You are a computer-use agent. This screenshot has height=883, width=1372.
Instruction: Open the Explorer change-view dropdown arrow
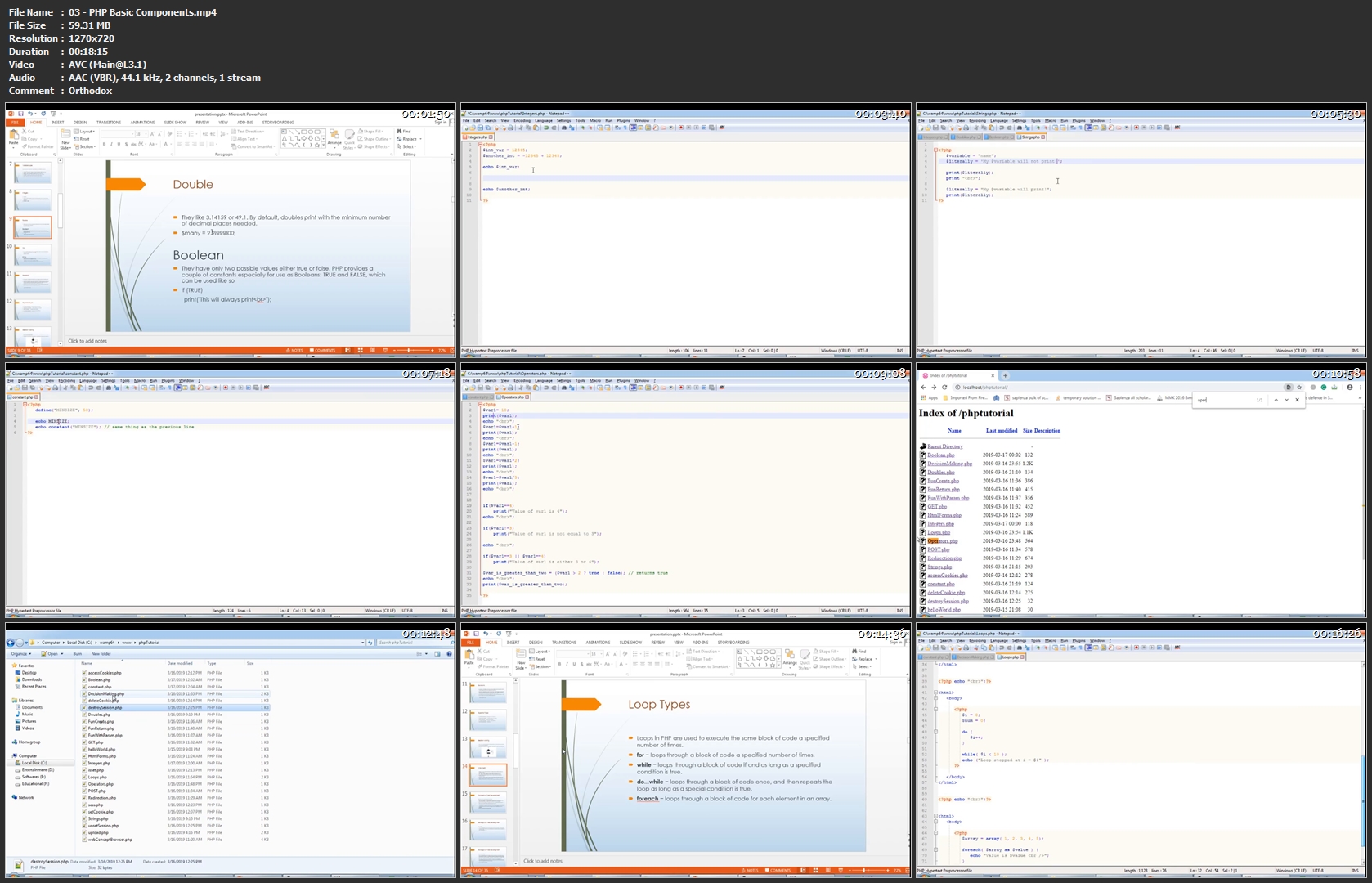click(x=426, y=654)
